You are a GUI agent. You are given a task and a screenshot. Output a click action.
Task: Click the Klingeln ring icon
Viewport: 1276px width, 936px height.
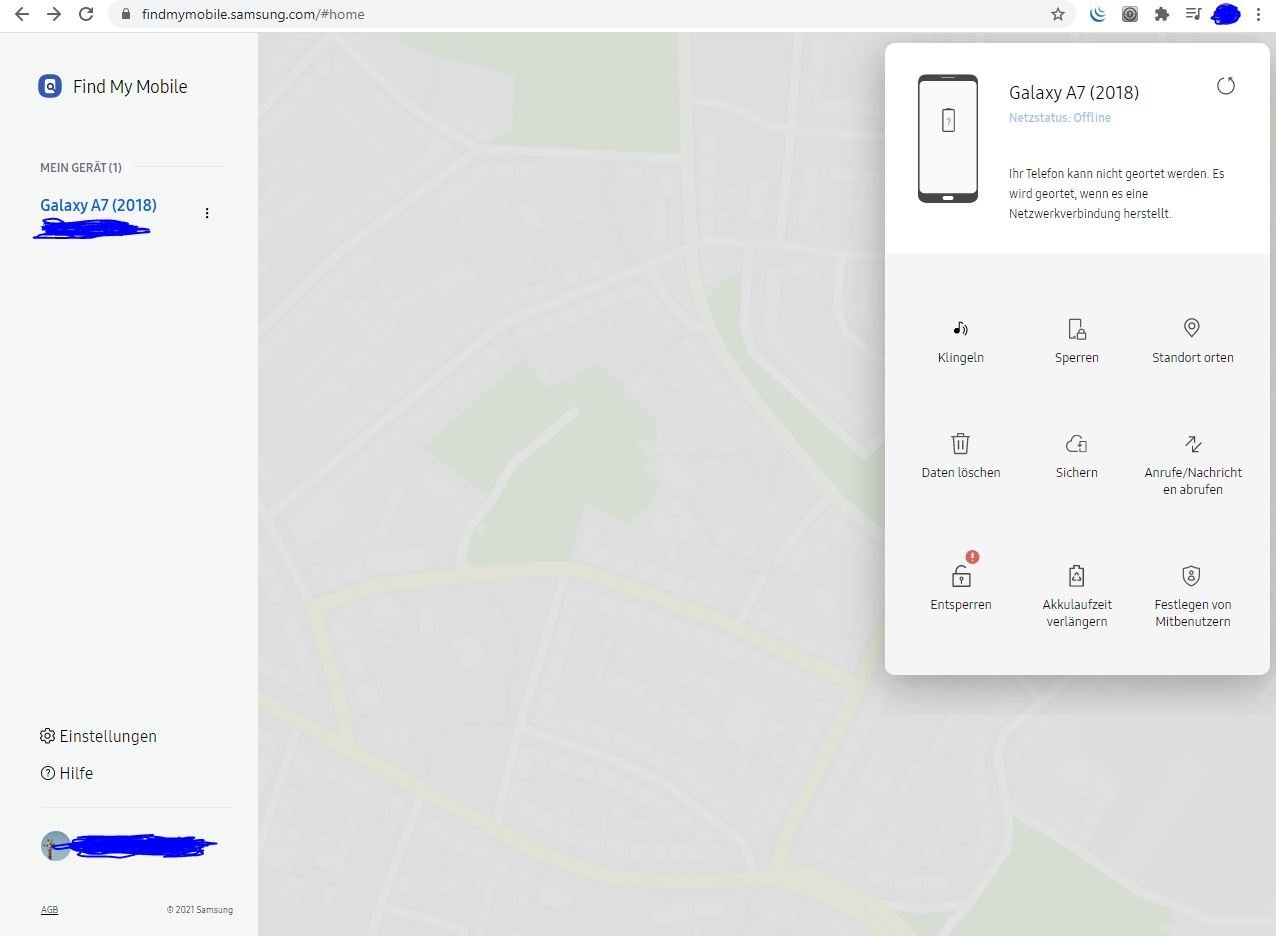pos(960,328)
